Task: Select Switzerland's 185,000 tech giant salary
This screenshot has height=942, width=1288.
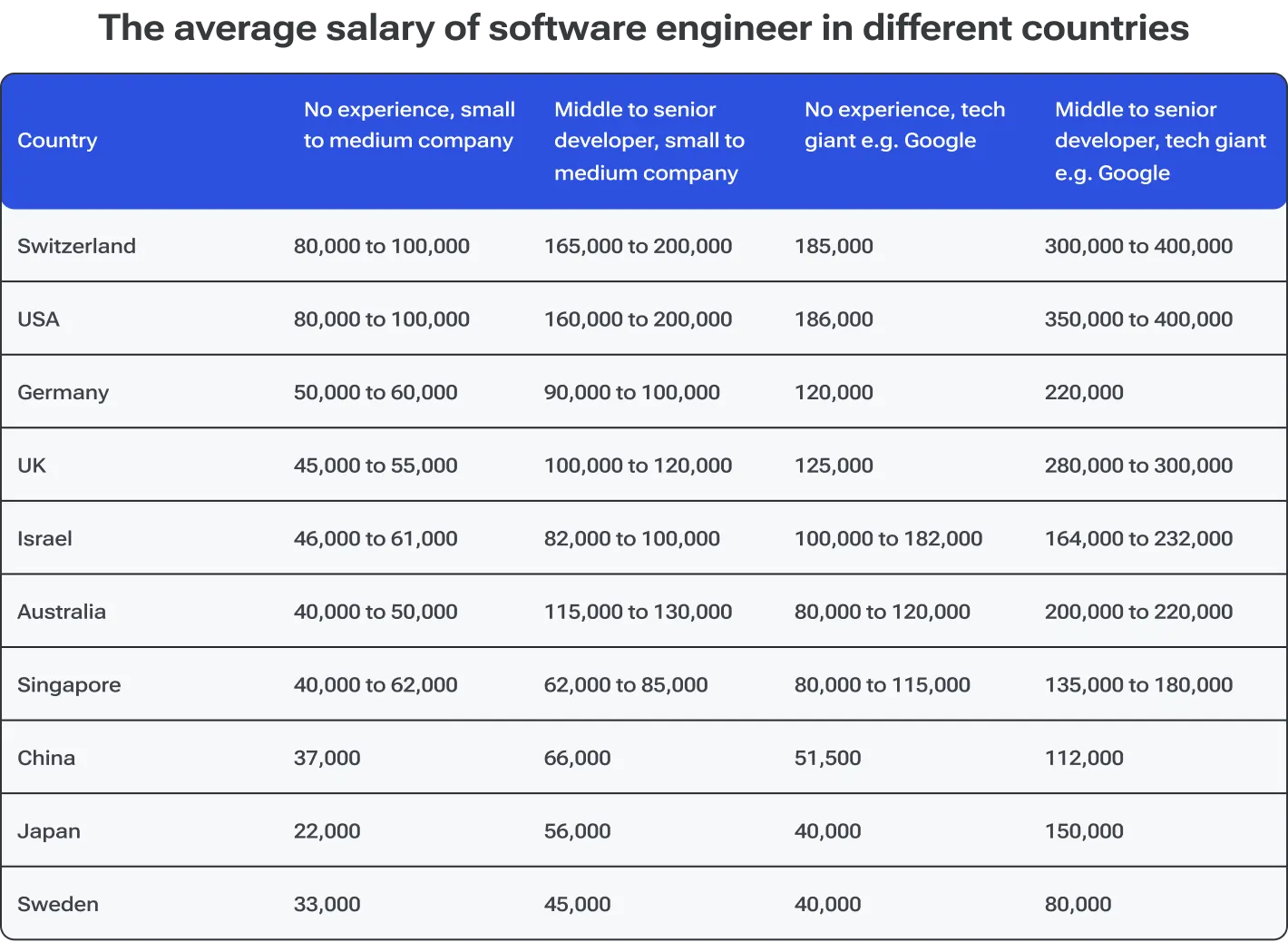Action: [x=834, y=245]
